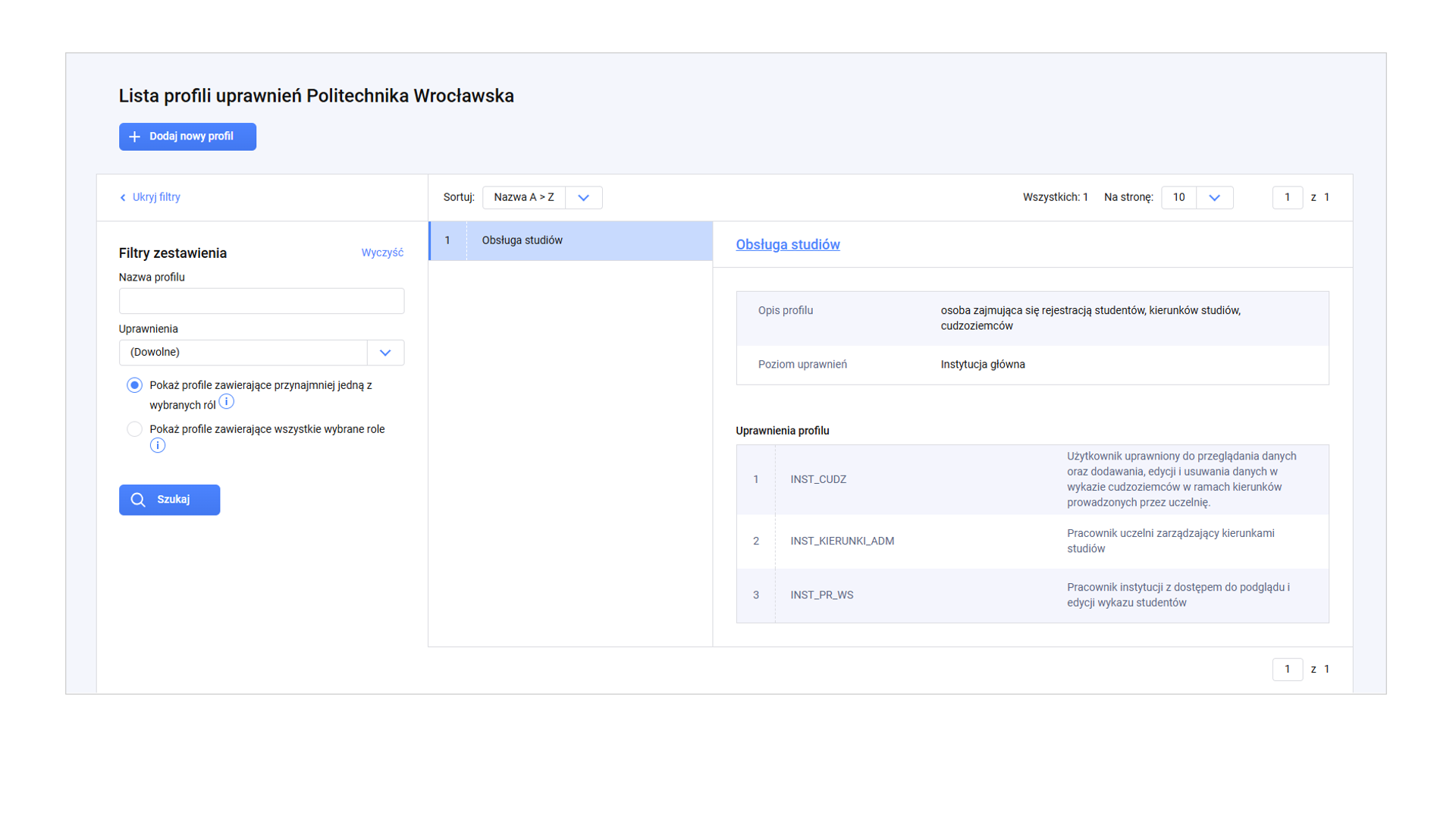Click 'Opis profilu' label
This screenshot has width=1456, height=819.
[786, 310]
